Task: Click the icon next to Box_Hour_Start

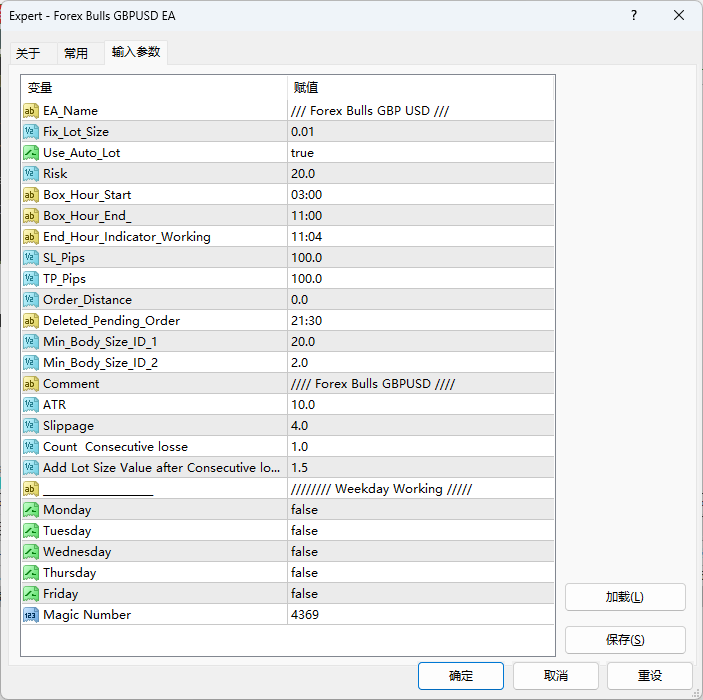Action: (31, 195)
